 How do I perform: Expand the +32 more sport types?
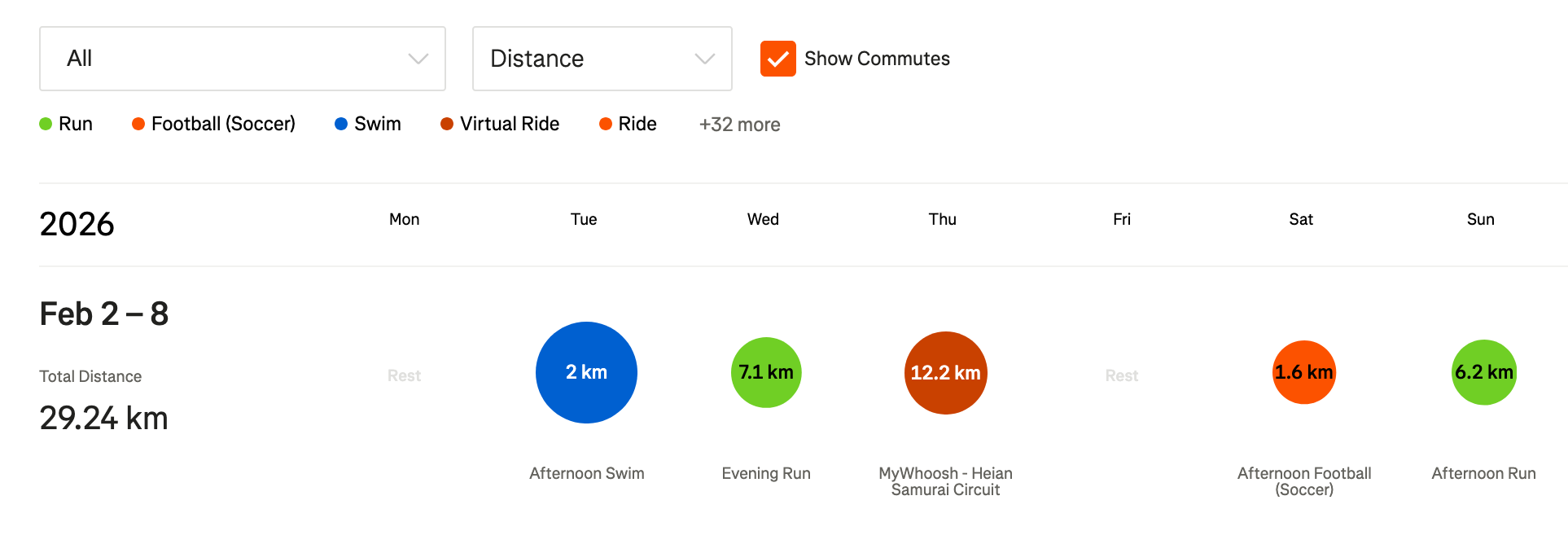point(739,125)
